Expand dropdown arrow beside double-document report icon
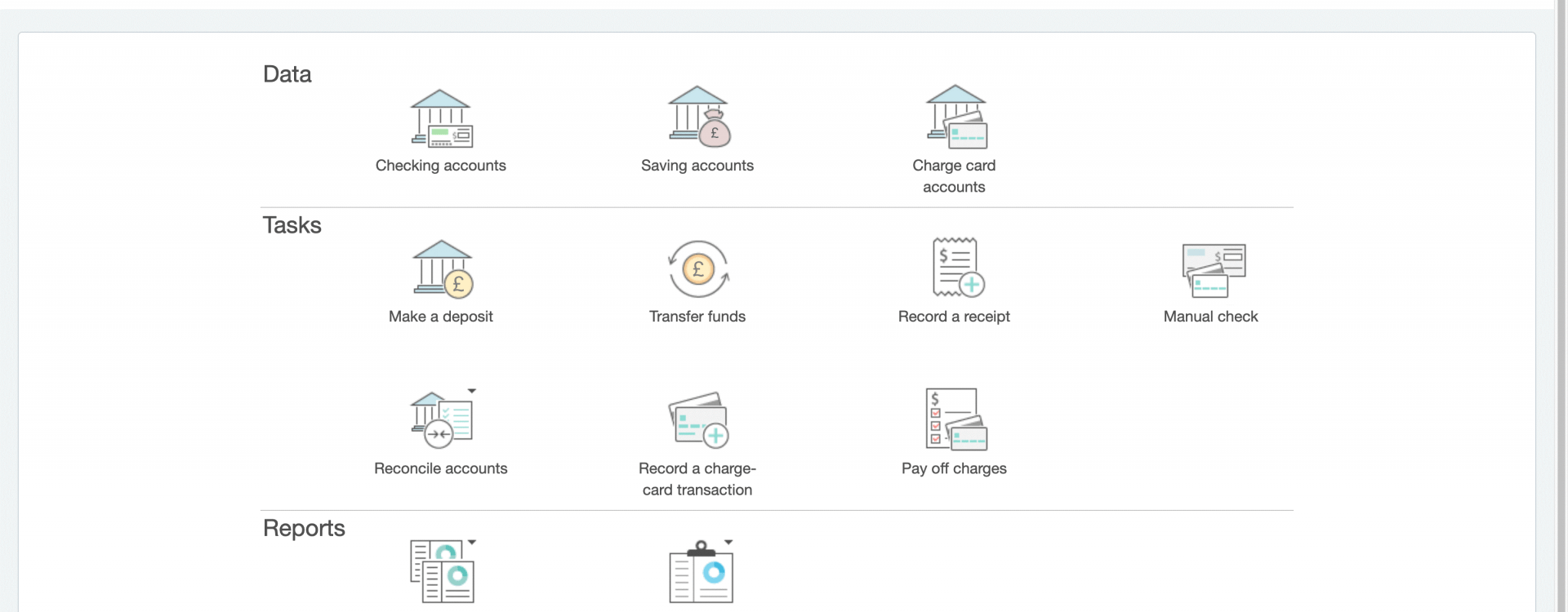1568x612 pixels. tap(472, 542)
